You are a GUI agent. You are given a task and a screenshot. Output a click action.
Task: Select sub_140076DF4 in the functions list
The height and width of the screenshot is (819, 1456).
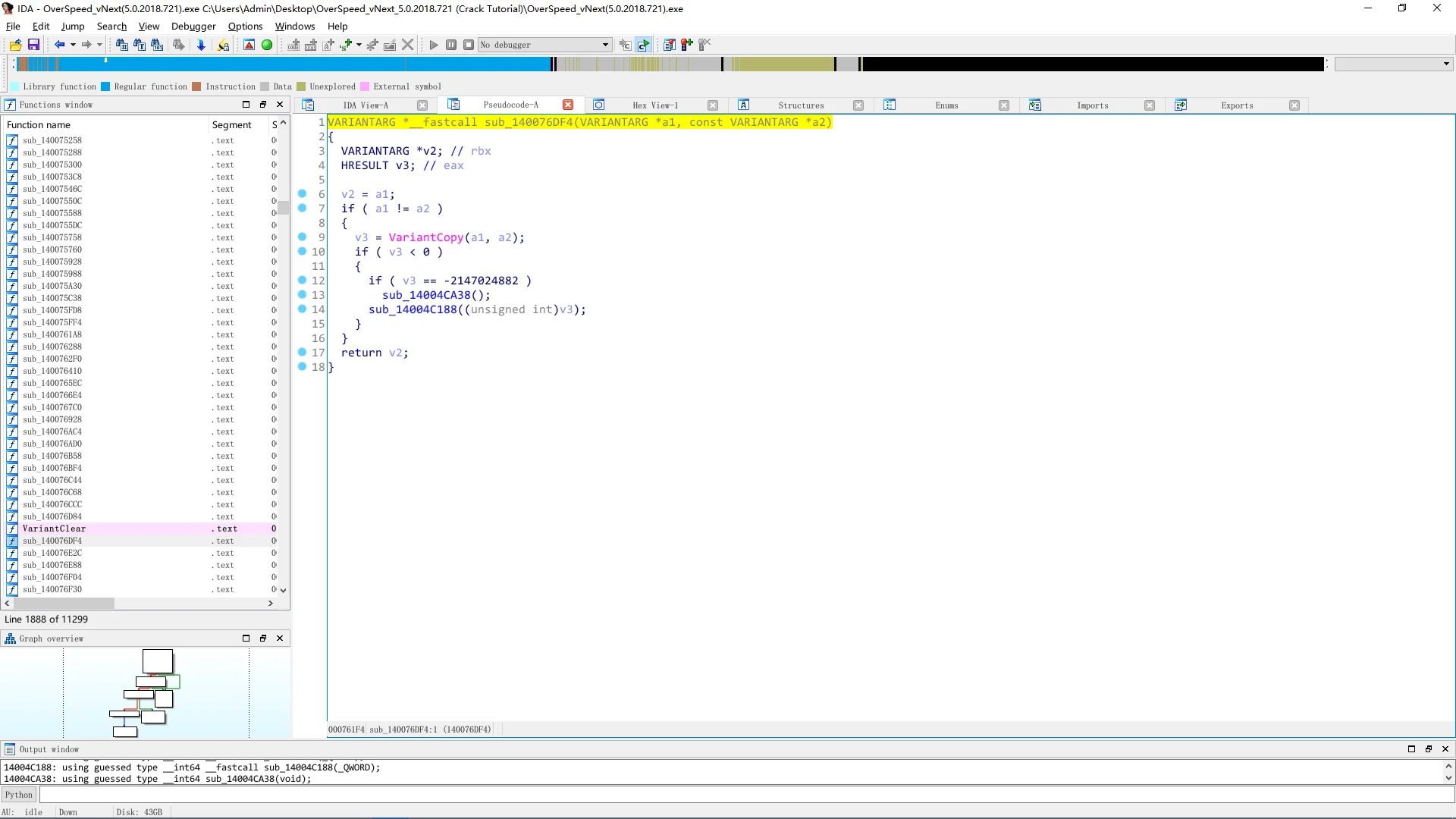point(141,541)
